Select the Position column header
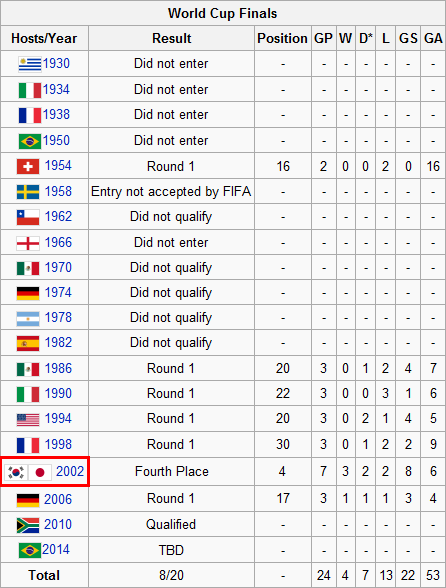This screenshot has width=446, height=588. 282,38
